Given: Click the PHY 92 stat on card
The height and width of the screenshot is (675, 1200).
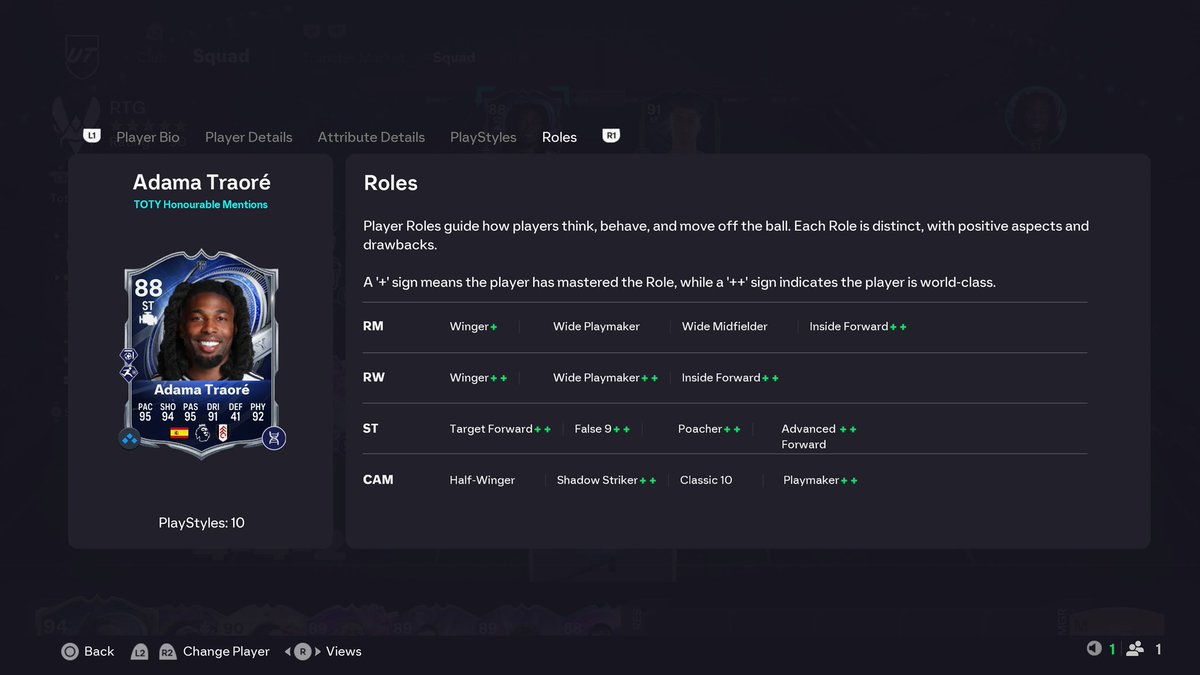Looking at the screenshot, I should (x=258, y=412).
